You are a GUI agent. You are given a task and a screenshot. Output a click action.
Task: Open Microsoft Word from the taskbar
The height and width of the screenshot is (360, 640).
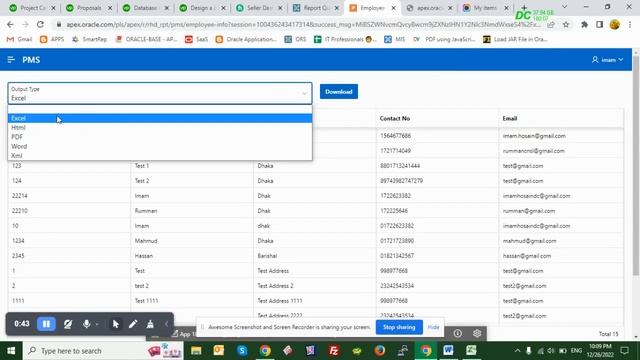click(x=448, y=351)
